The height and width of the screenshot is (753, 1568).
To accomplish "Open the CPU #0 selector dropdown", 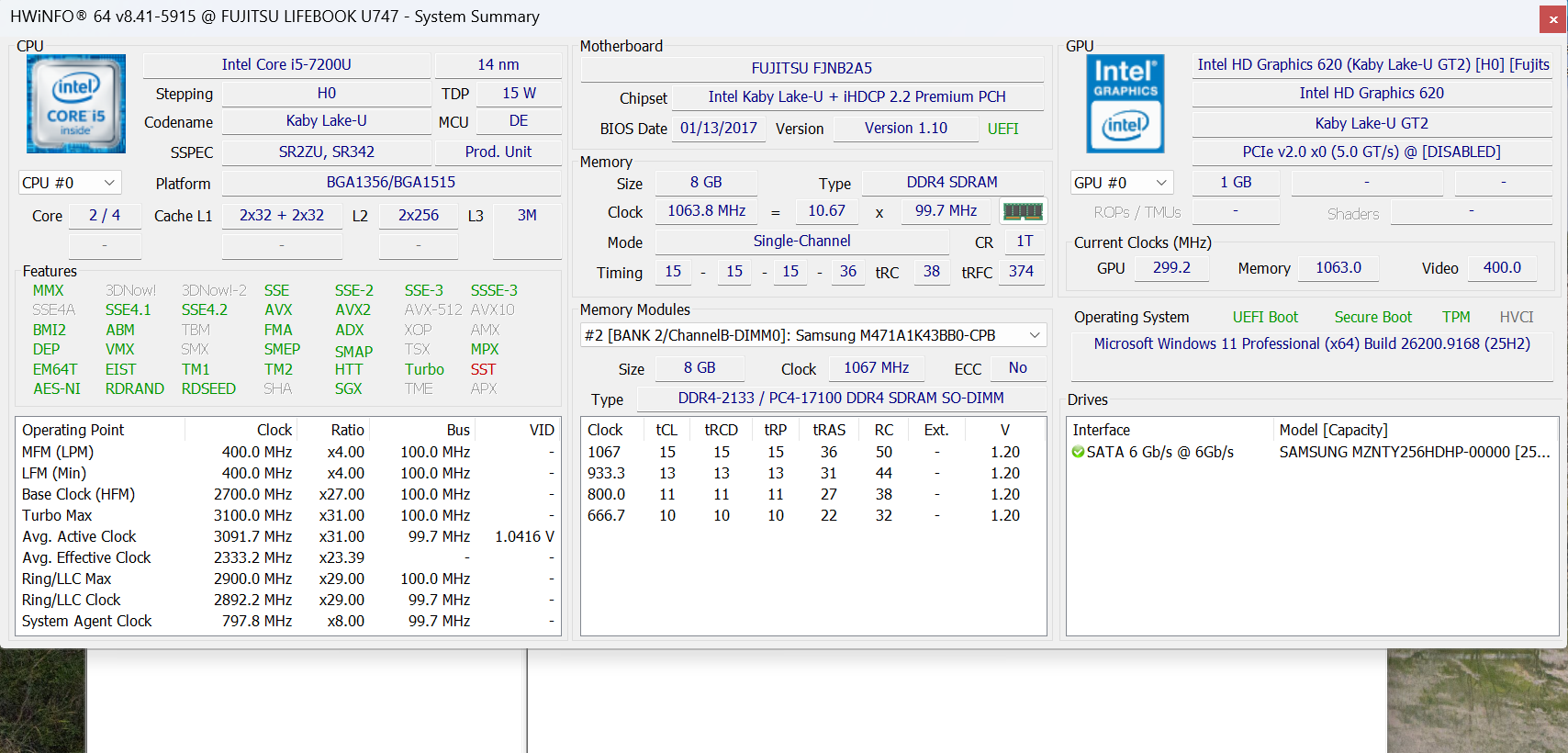I will [x=70, y=183].
